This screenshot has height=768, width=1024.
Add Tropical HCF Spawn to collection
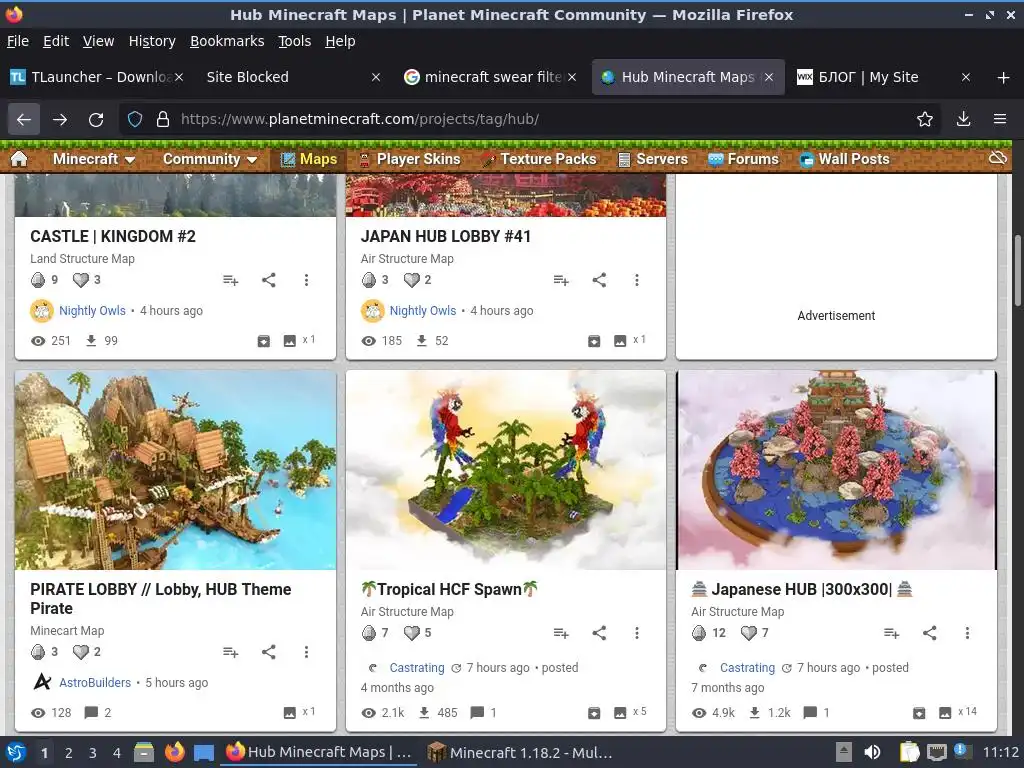(561, 633)
